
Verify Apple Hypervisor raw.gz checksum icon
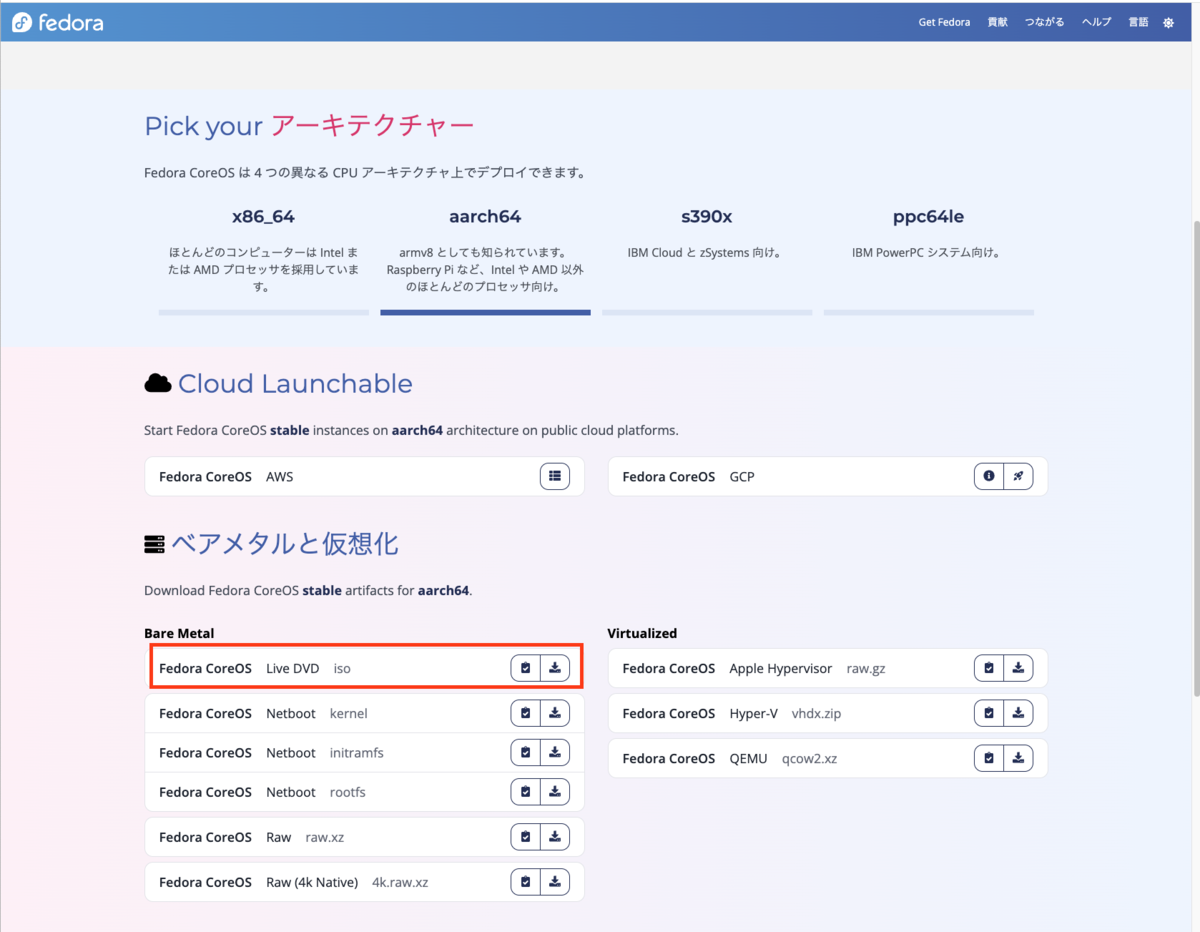[x=989, y=668]
